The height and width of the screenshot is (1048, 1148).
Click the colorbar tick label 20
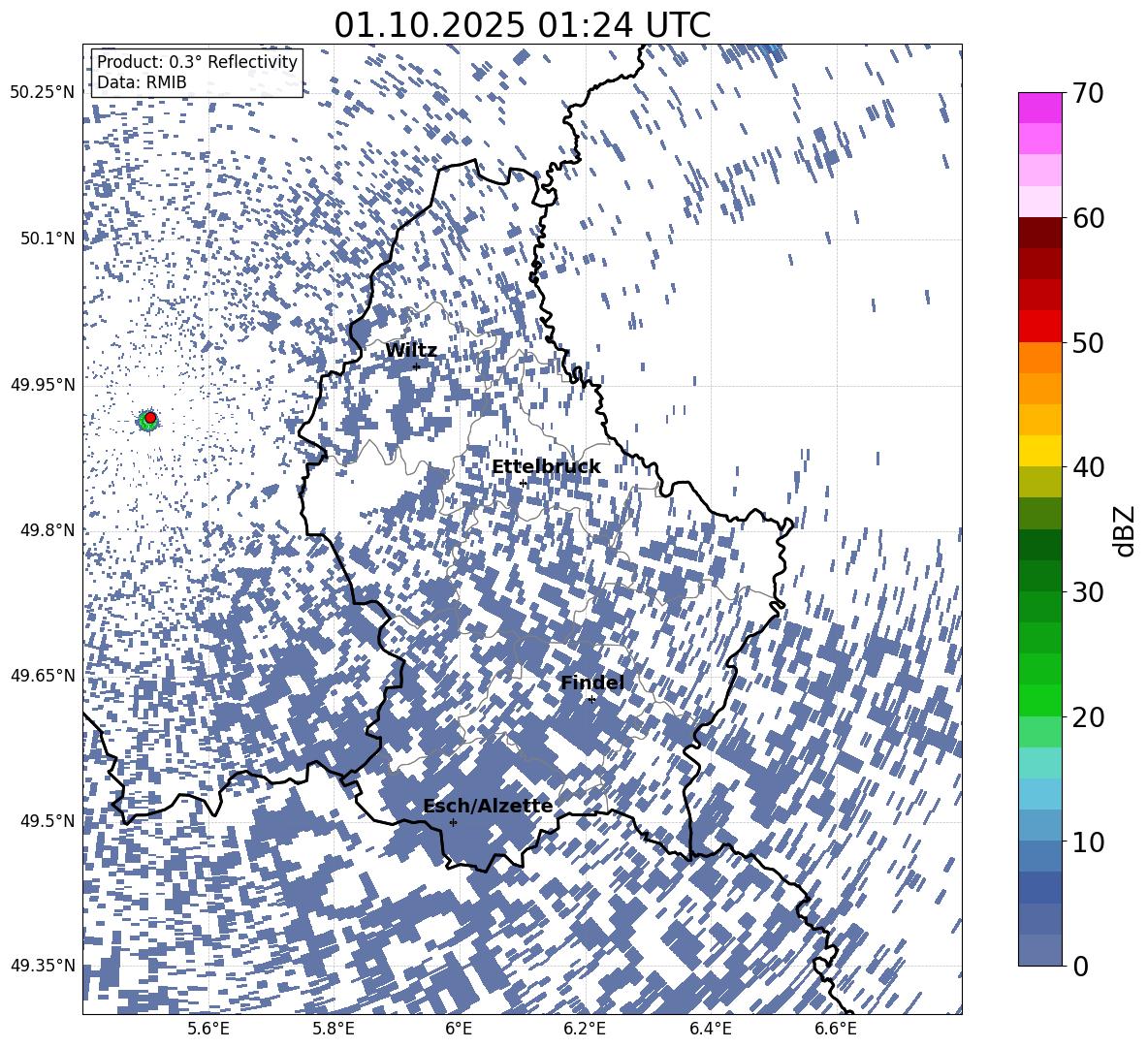click(1088, 716)
